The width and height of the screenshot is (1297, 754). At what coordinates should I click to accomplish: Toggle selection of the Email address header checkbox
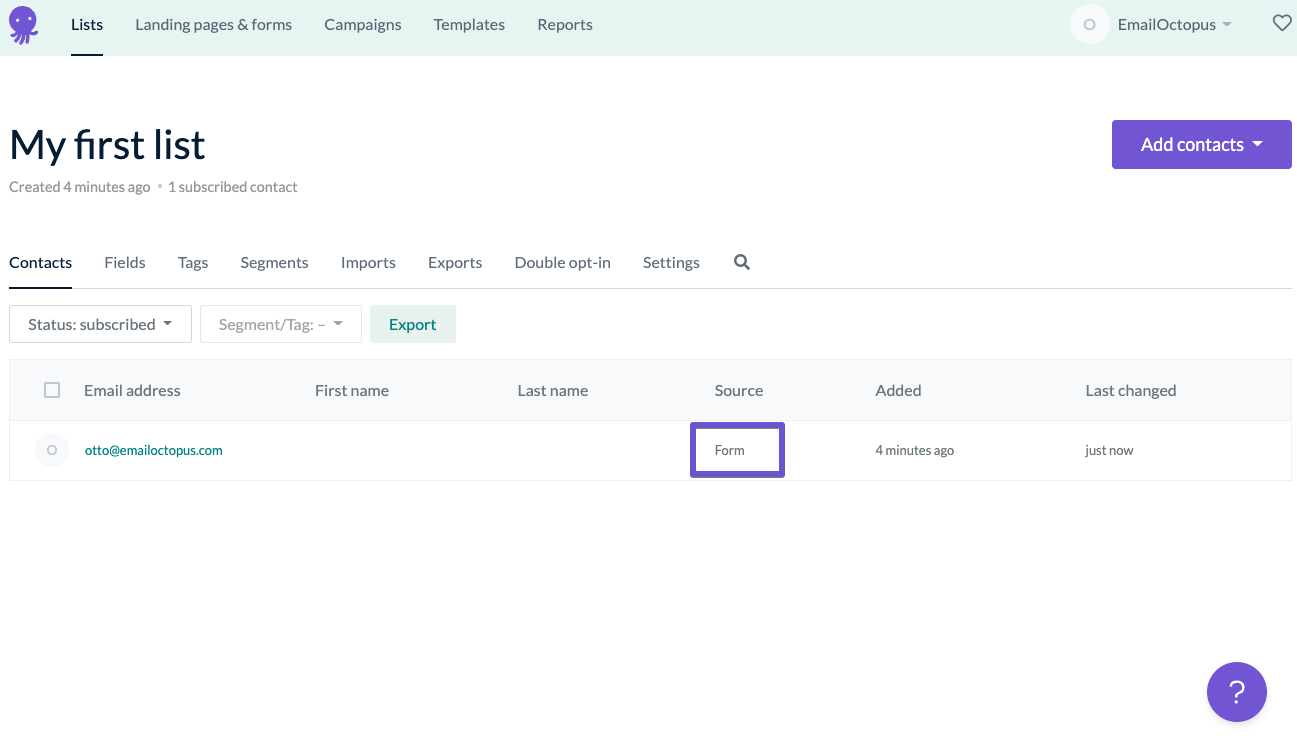click(52, 390)
